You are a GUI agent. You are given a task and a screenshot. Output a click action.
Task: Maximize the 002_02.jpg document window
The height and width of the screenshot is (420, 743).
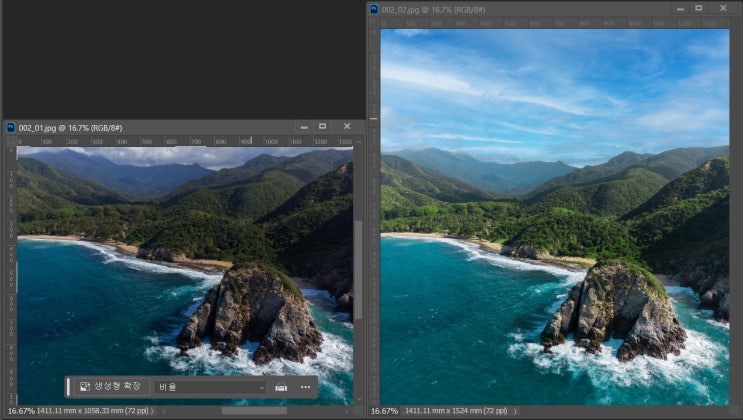tap(698, 8)
